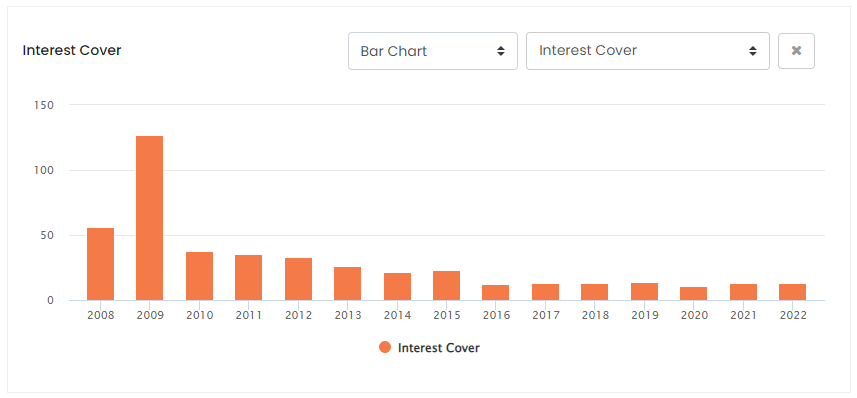
Task: Click the orange legend dot for Interest Cover
Action: pyautogui.click(x=385, y=347)
